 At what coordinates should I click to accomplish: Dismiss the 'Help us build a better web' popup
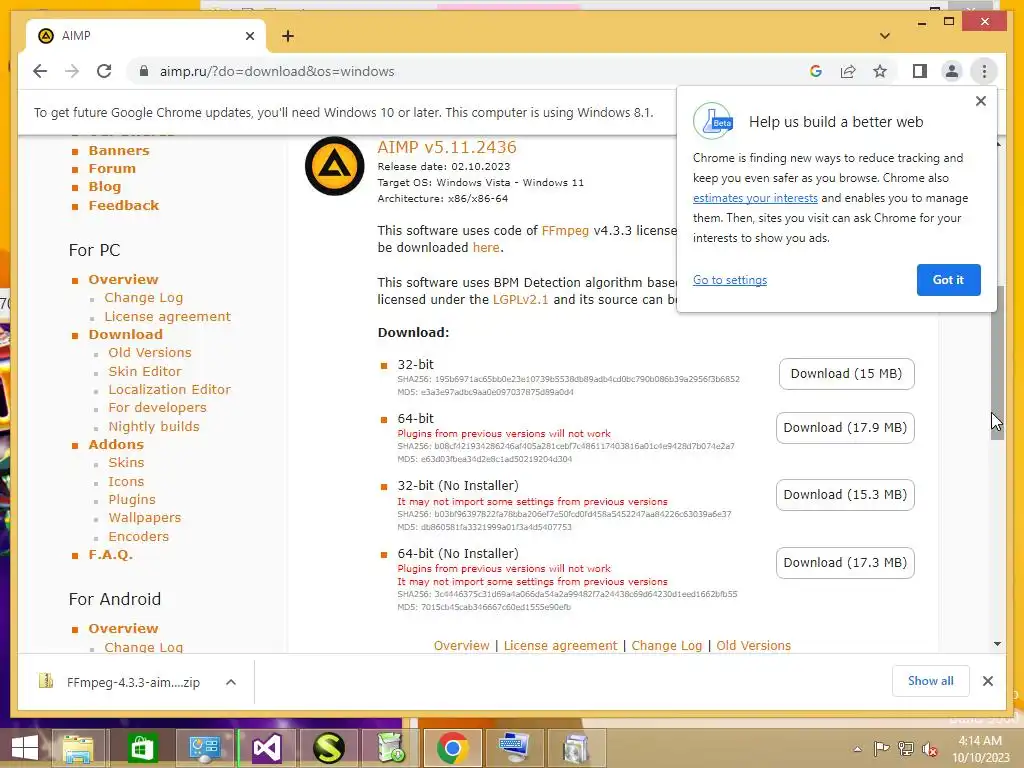(x=980, y=101)
